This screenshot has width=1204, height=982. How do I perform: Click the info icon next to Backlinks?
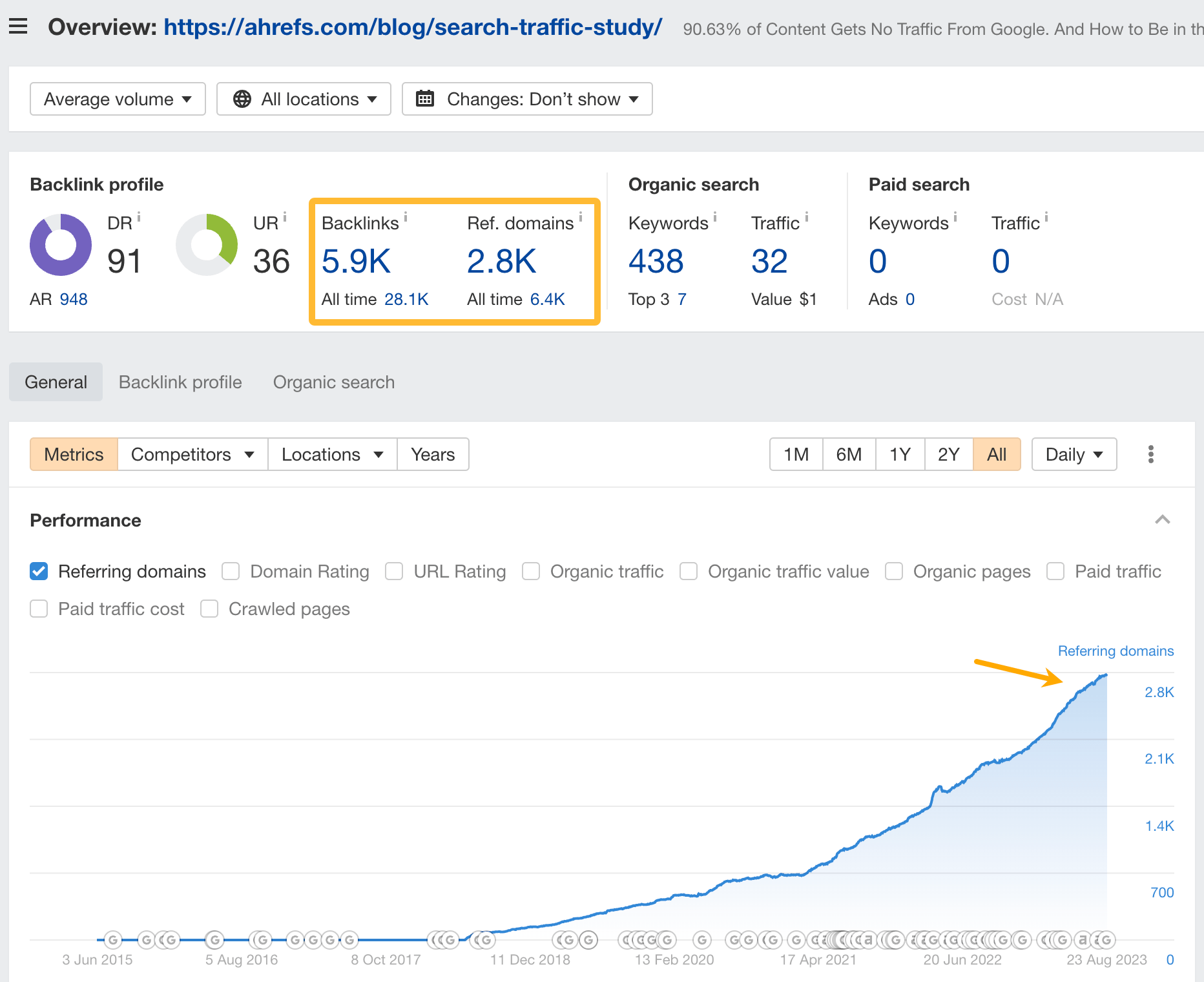tap(406, 217)
